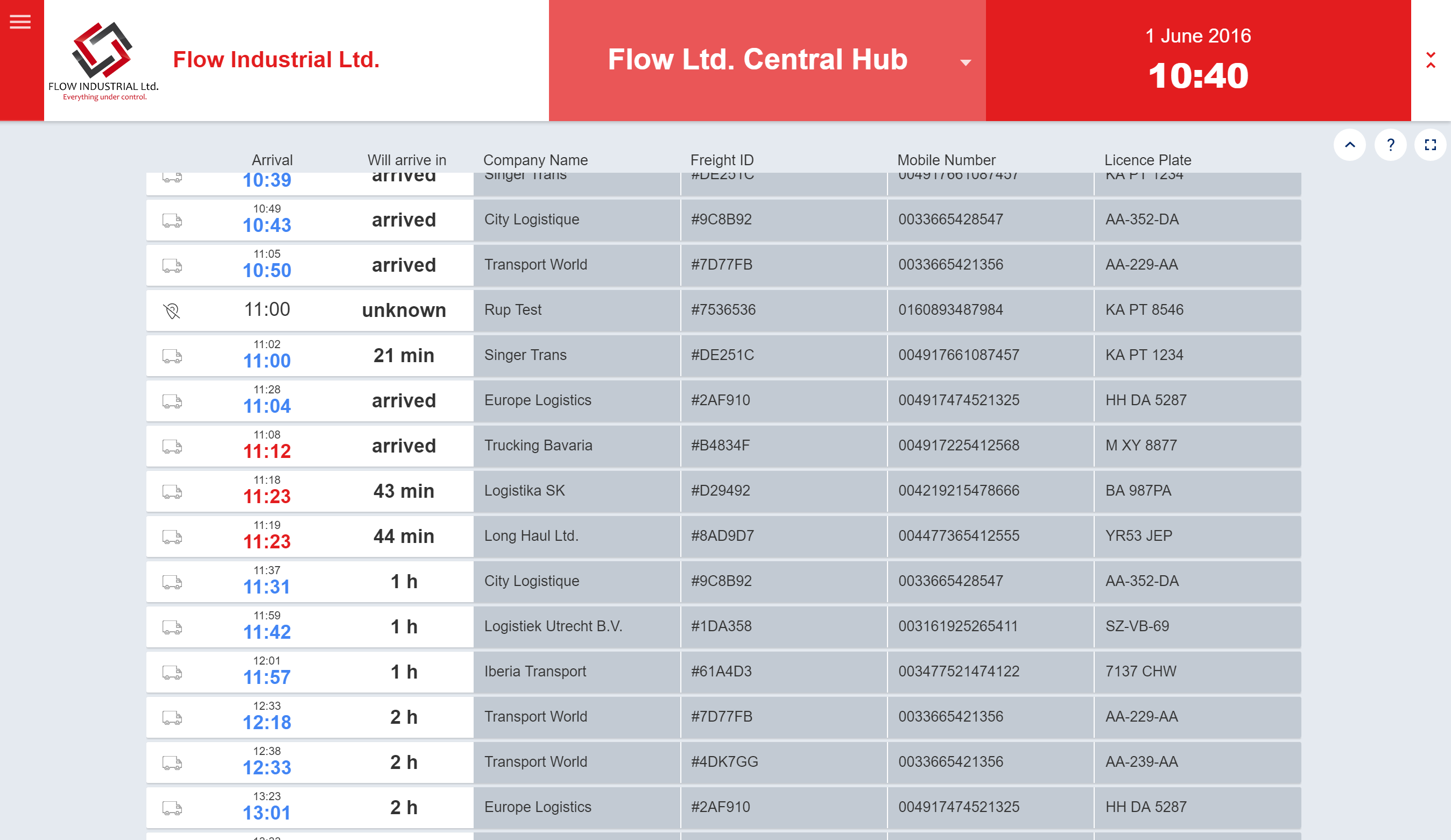Click truck icon for Logistika SK row
The height and width of the screenshot is (840, 1451).
(172, 492)
